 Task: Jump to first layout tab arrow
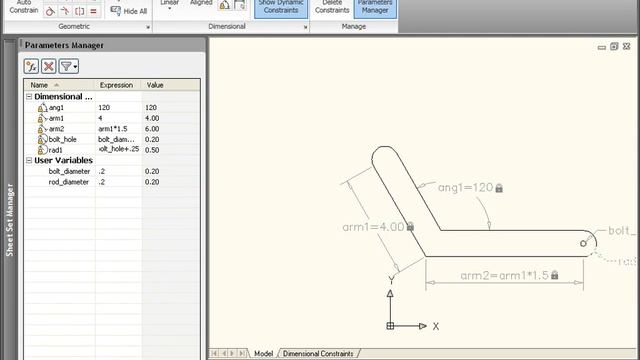[x=214, y=353]
